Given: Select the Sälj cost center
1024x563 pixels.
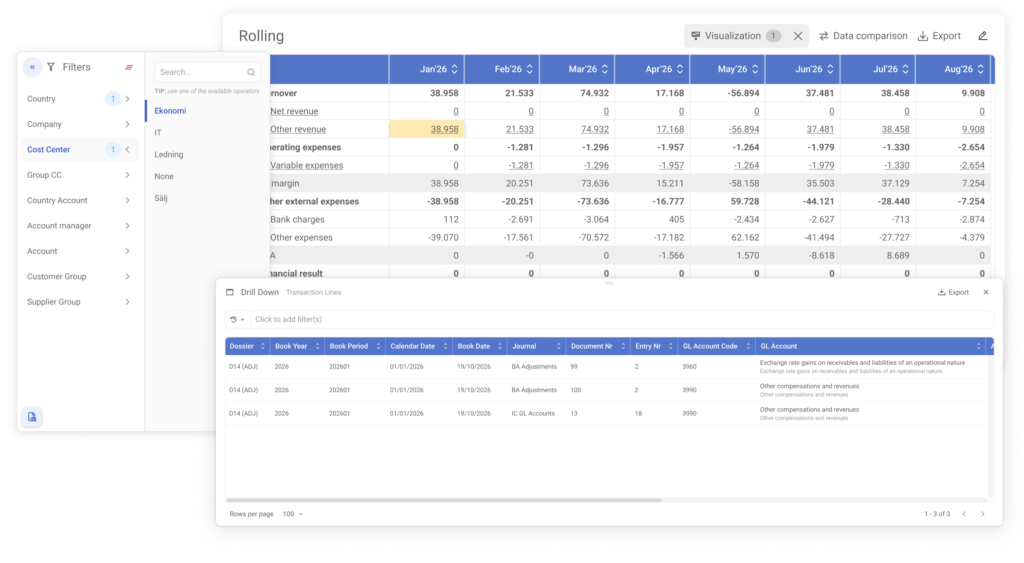Looking at the screenshot, I should pyautogui.click(x=161, y=198).
